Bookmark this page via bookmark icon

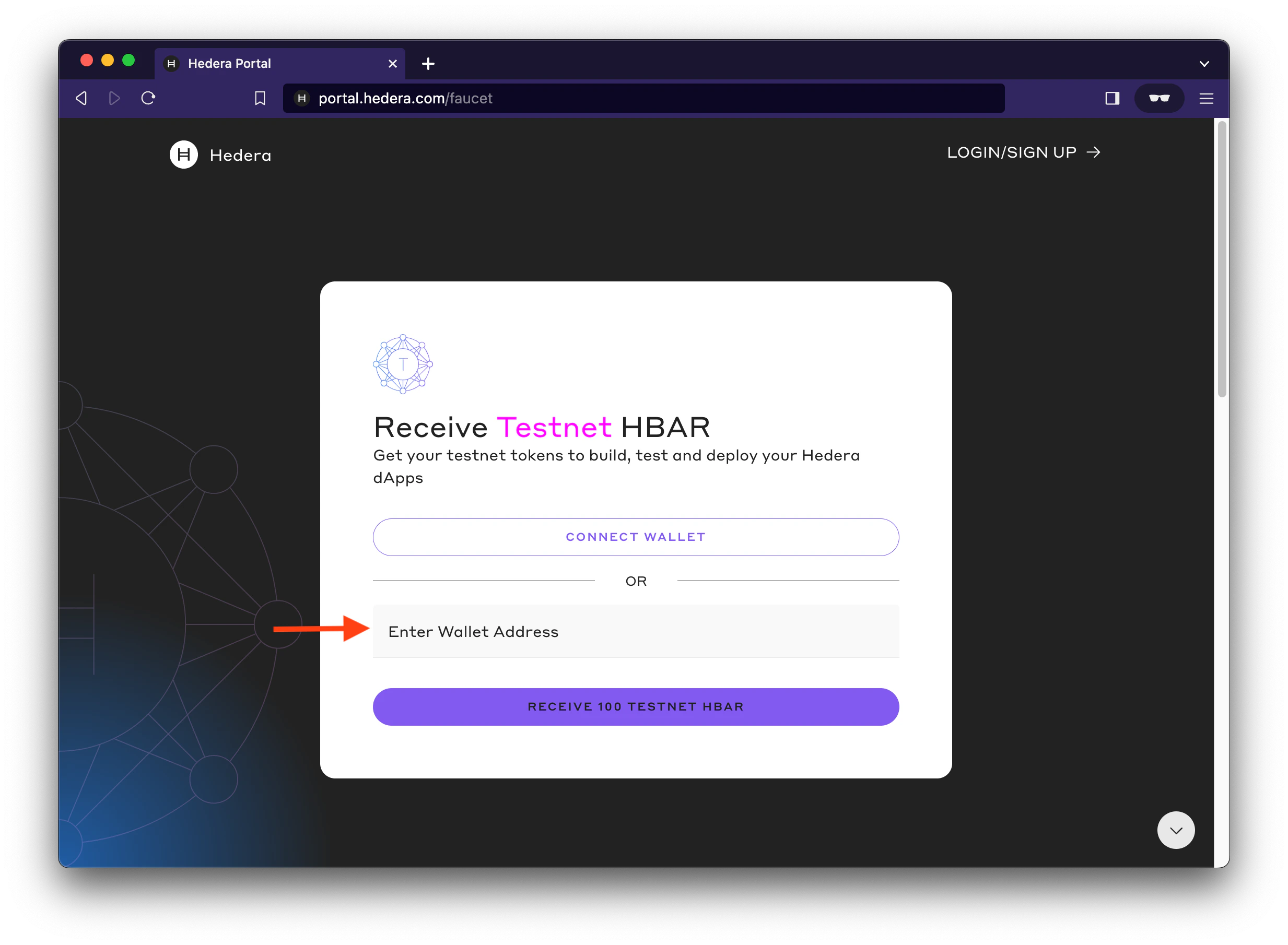(260, 98)
